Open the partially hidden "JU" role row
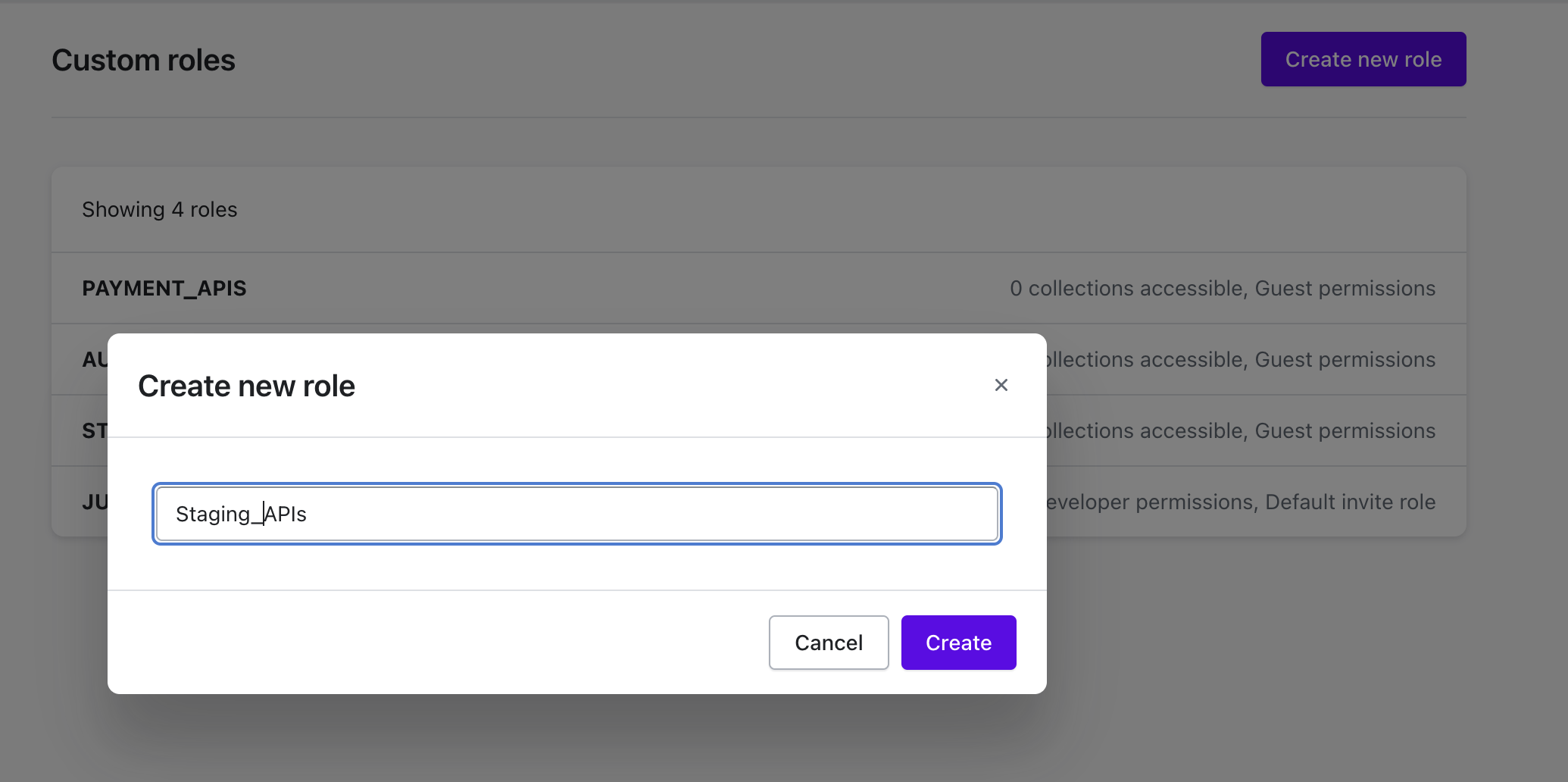This screenshot has height=782, width=1568. point(94,502)
